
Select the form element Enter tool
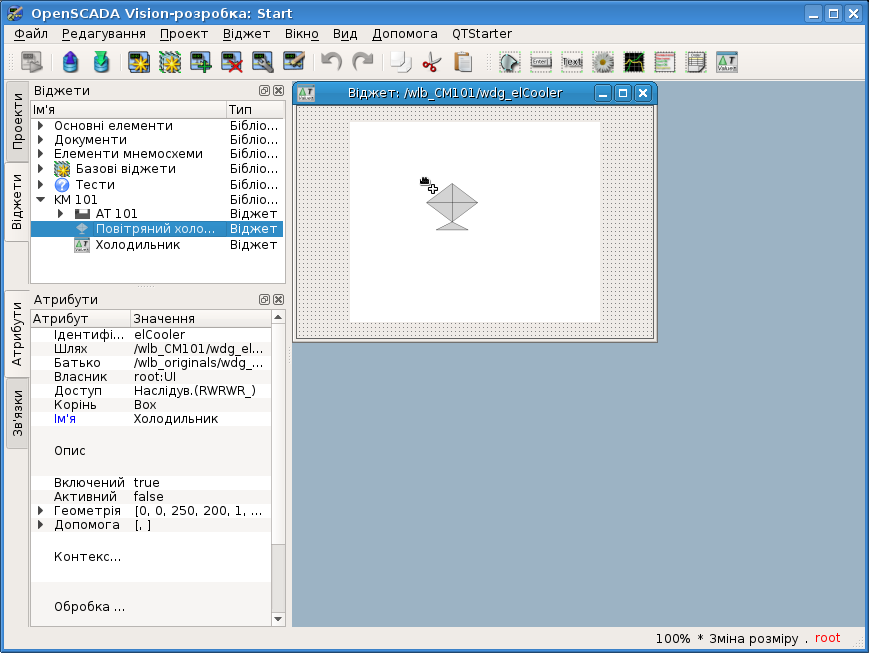point(541,62)
